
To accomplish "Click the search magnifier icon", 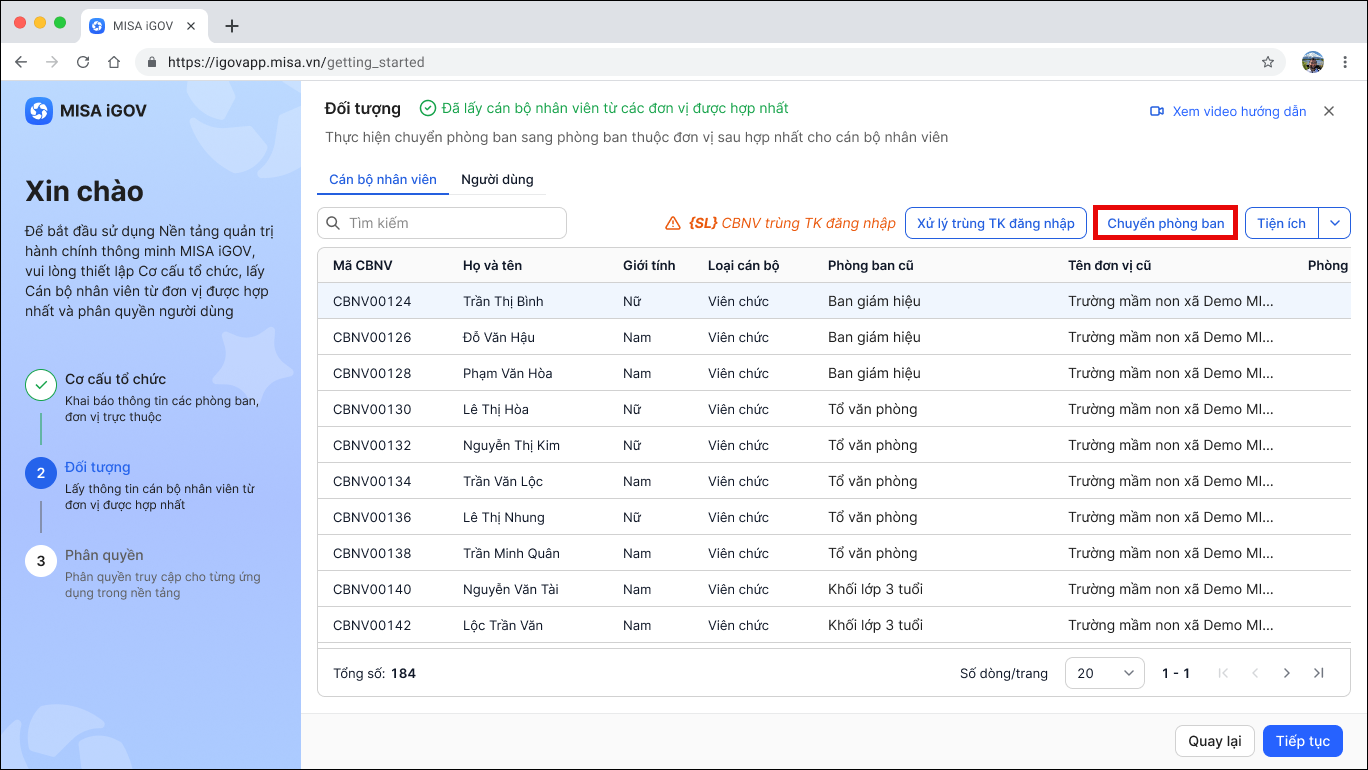I will coord(334,223).
